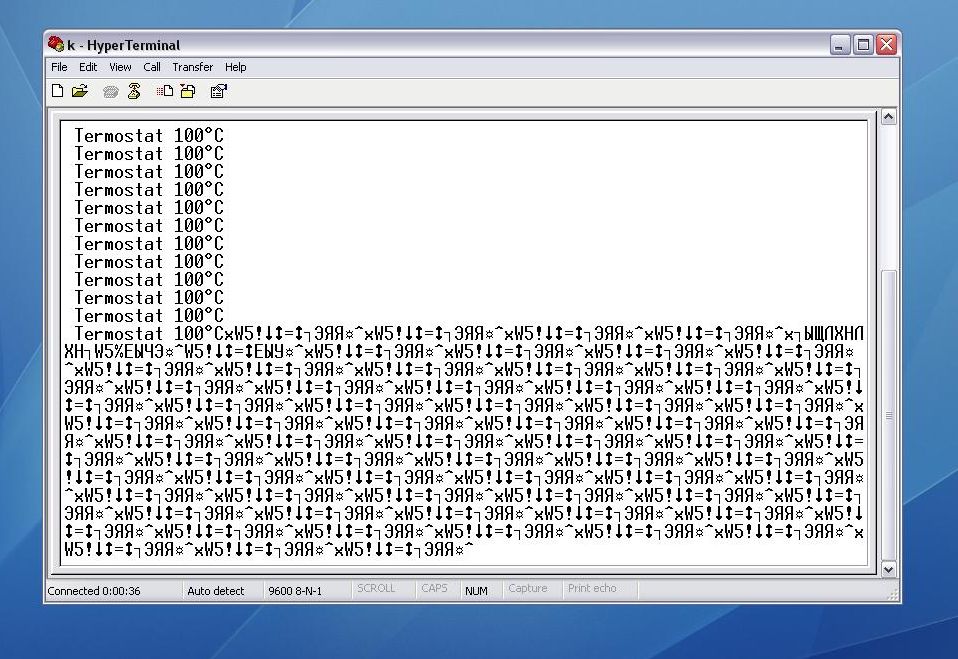
Task: Maximize the HyperTerminal window
Action: (x=863, y=45)
